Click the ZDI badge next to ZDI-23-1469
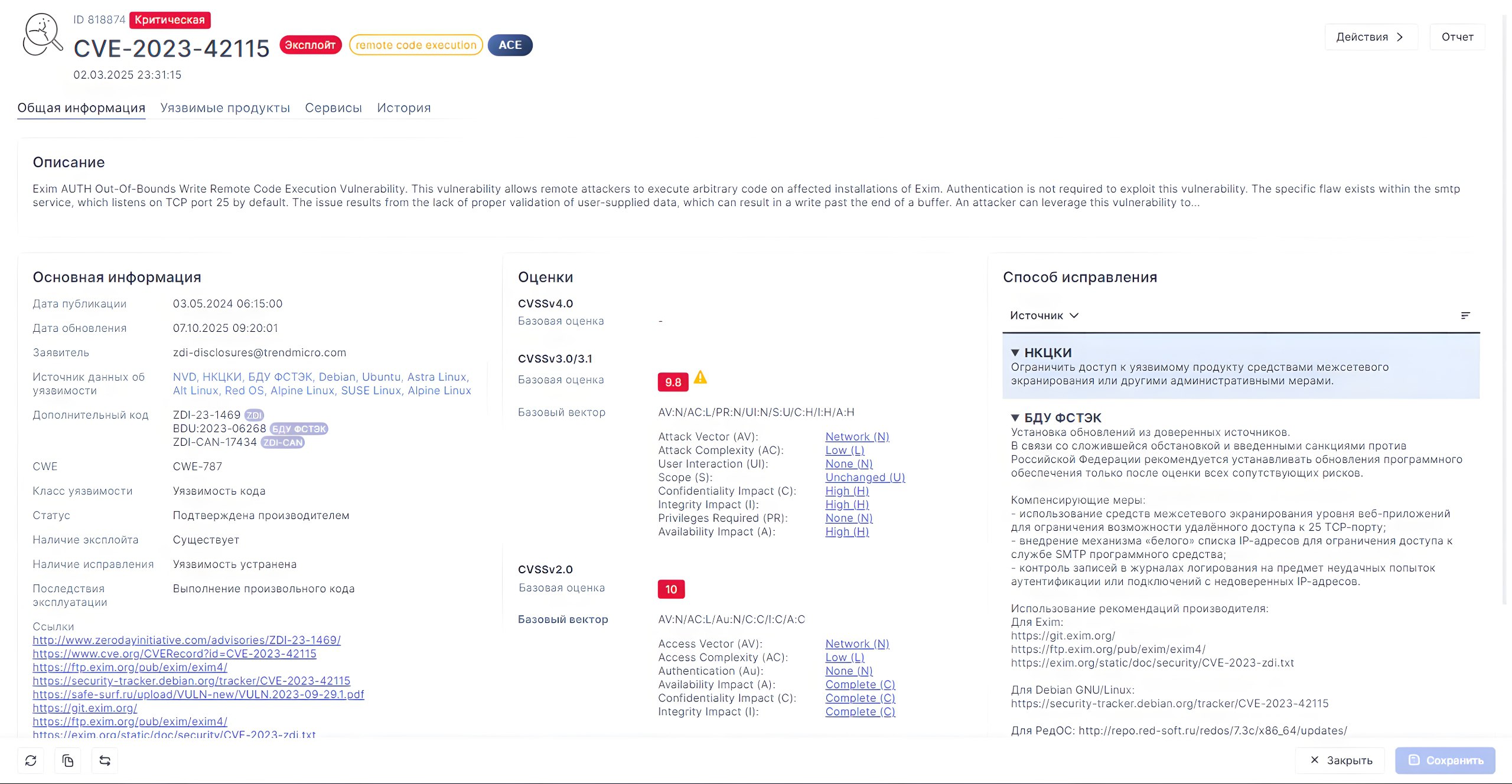1512x784 pixels. pyautogui.click(x=254, y=415)
